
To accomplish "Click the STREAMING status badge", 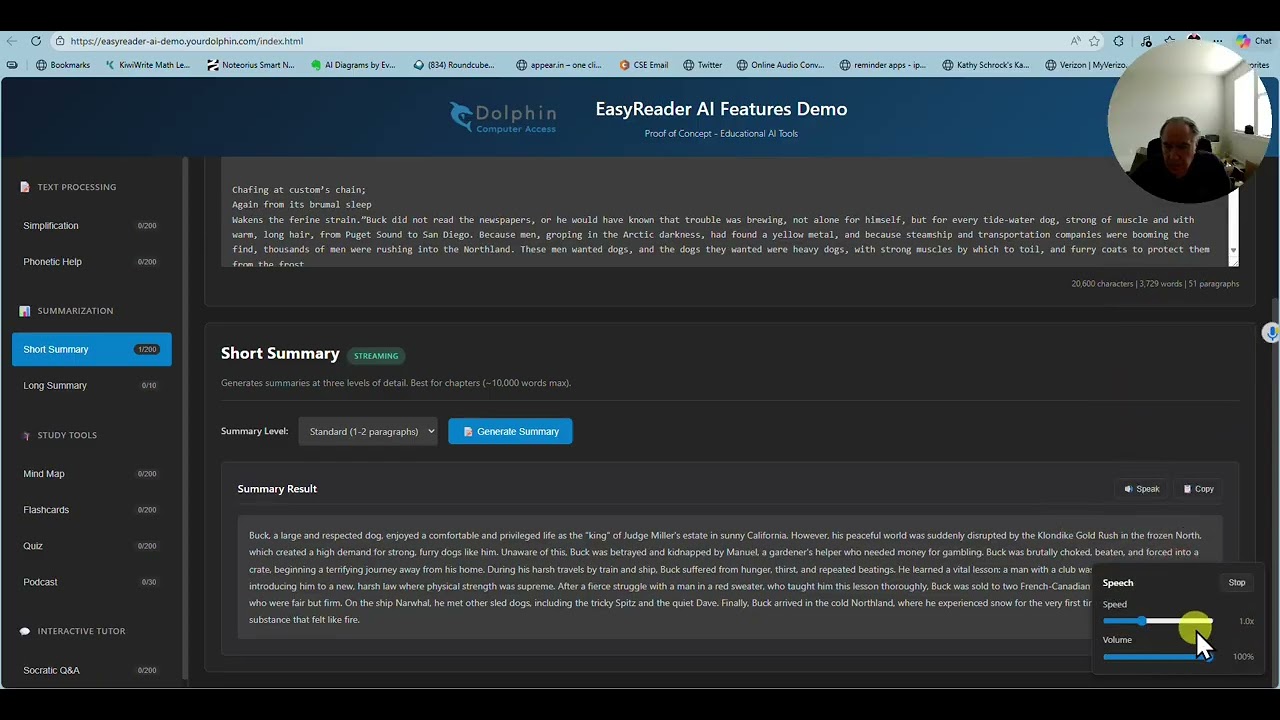I will click(376, 356).
